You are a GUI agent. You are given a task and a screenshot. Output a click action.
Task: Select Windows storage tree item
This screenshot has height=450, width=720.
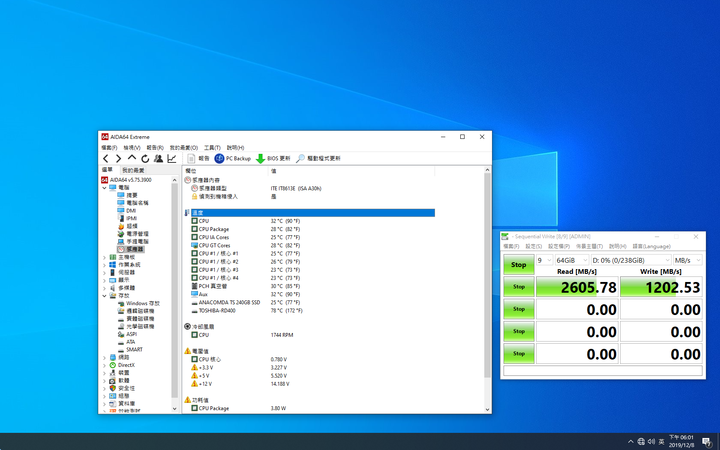pyautogui.click(x=139, y=304)
